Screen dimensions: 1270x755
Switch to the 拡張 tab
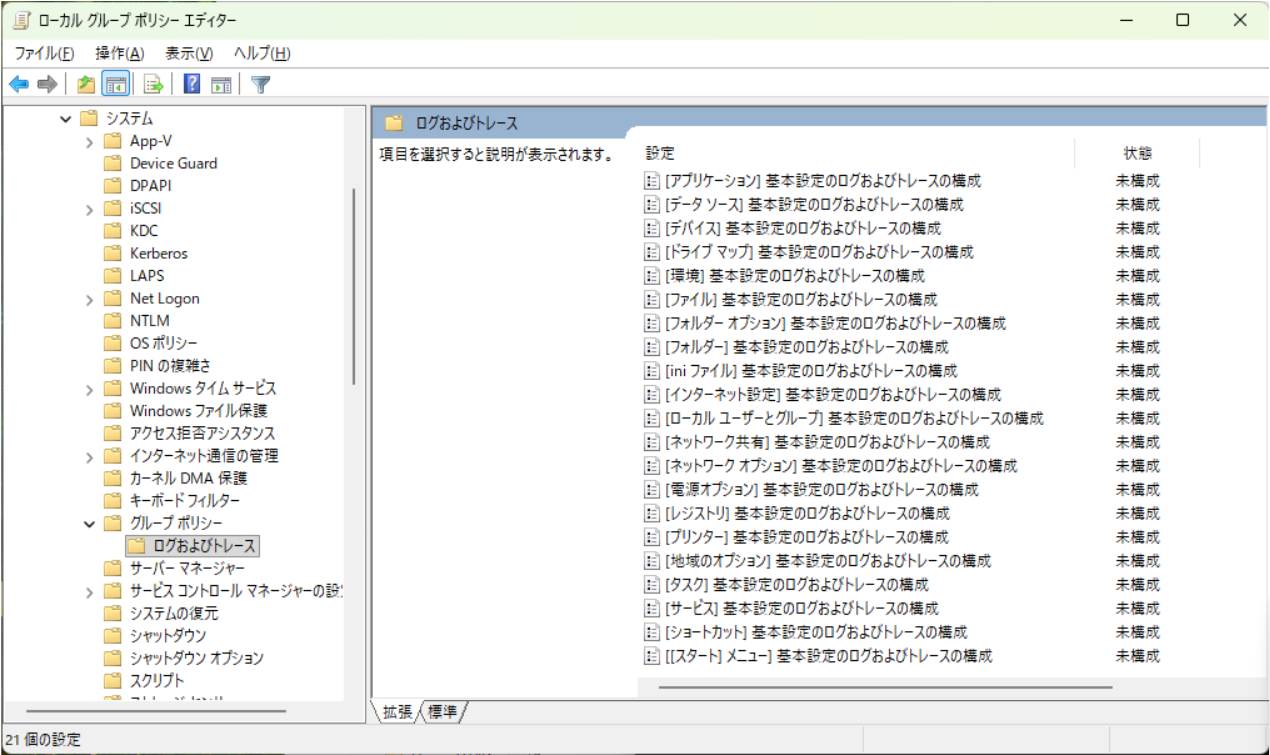396,712
